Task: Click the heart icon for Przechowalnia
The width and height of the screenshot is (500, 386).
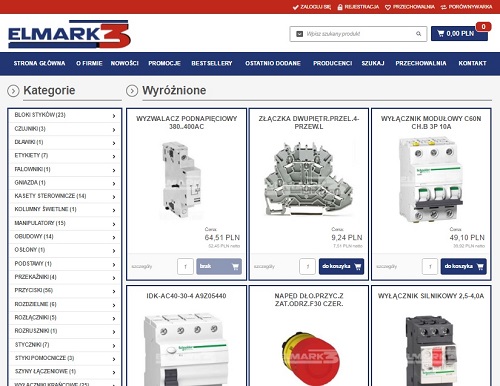Action: (x=388, y=7)
